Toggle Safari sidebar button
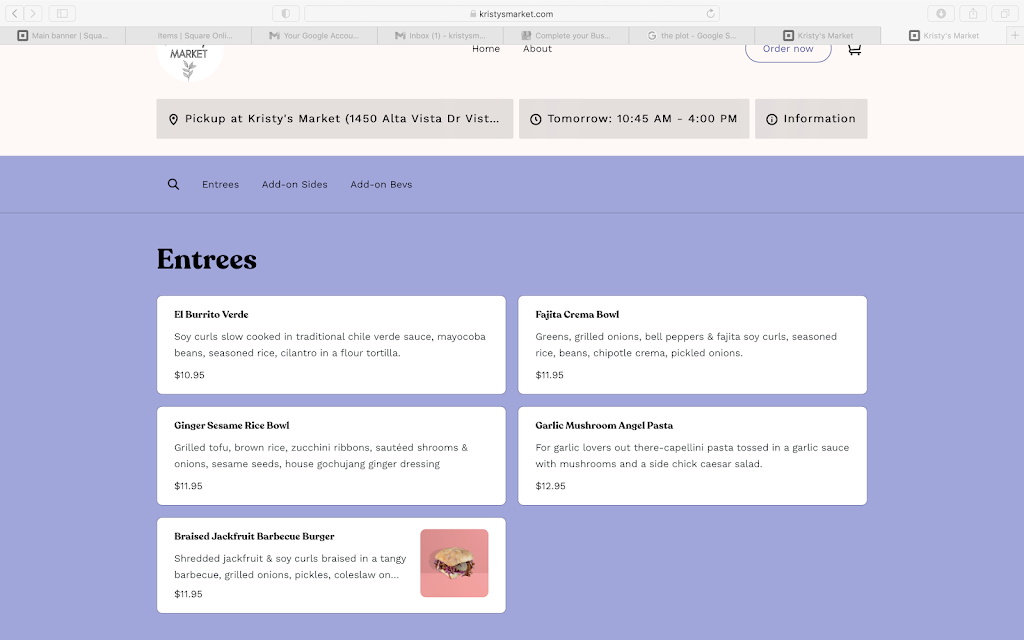Screen dimensions: 1024x640 (61, 13)
